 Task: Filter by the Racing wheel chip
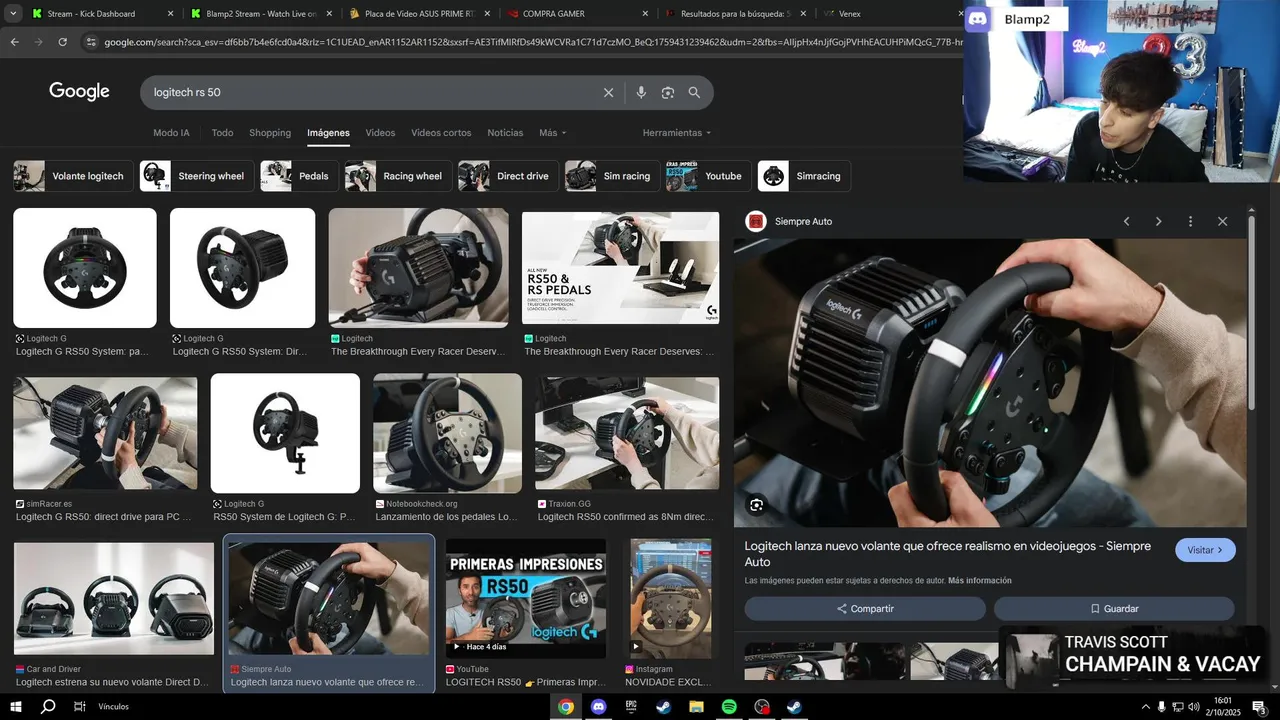(x=398, y=176)
